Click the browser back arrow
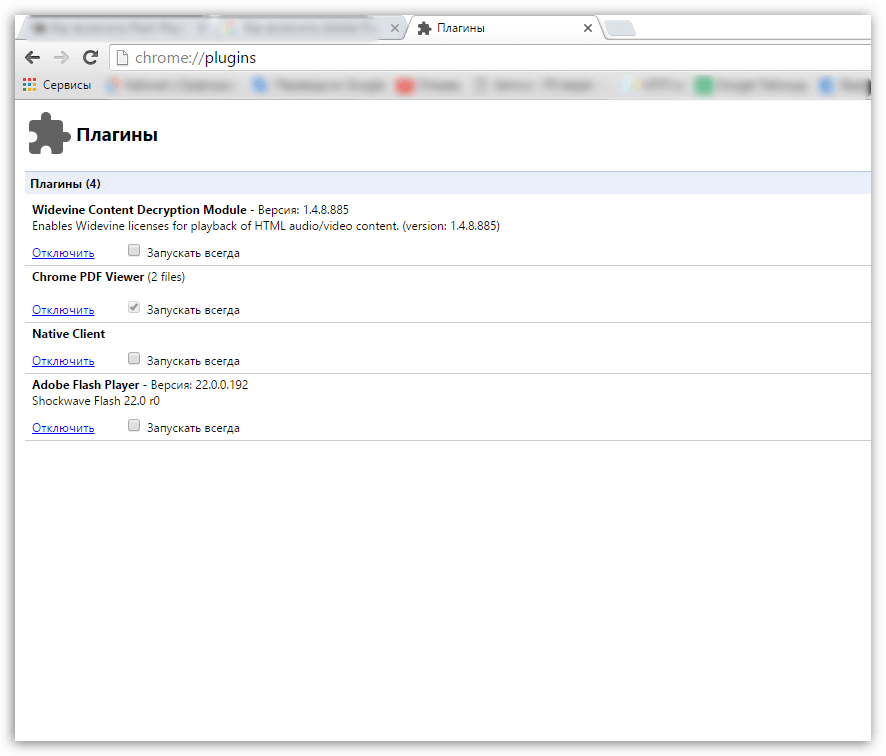 tap(33, 58)
